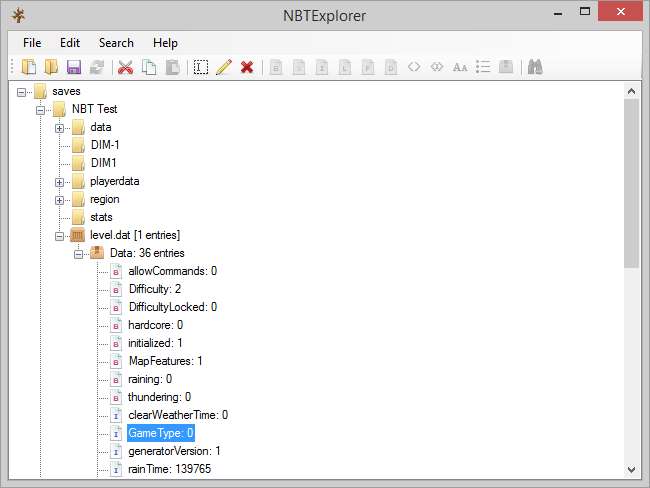Image resolution: width=650 pixels, height=488 pixels.
Task: Click the Rename tag icon
Action: pyautogui.click(x=201, y=67)
